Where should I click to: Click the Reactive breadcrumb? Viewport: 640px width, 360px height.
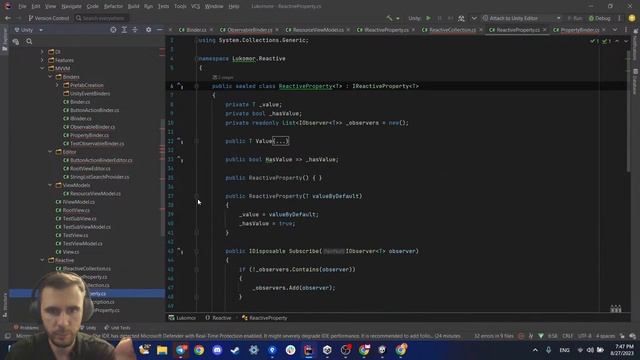click(218, 318)
